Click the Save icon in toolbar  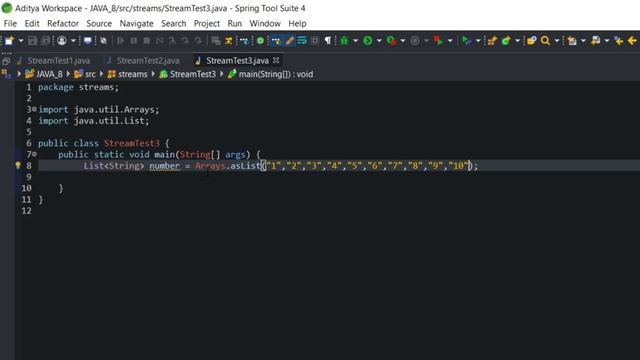click(x=32, y=40)
